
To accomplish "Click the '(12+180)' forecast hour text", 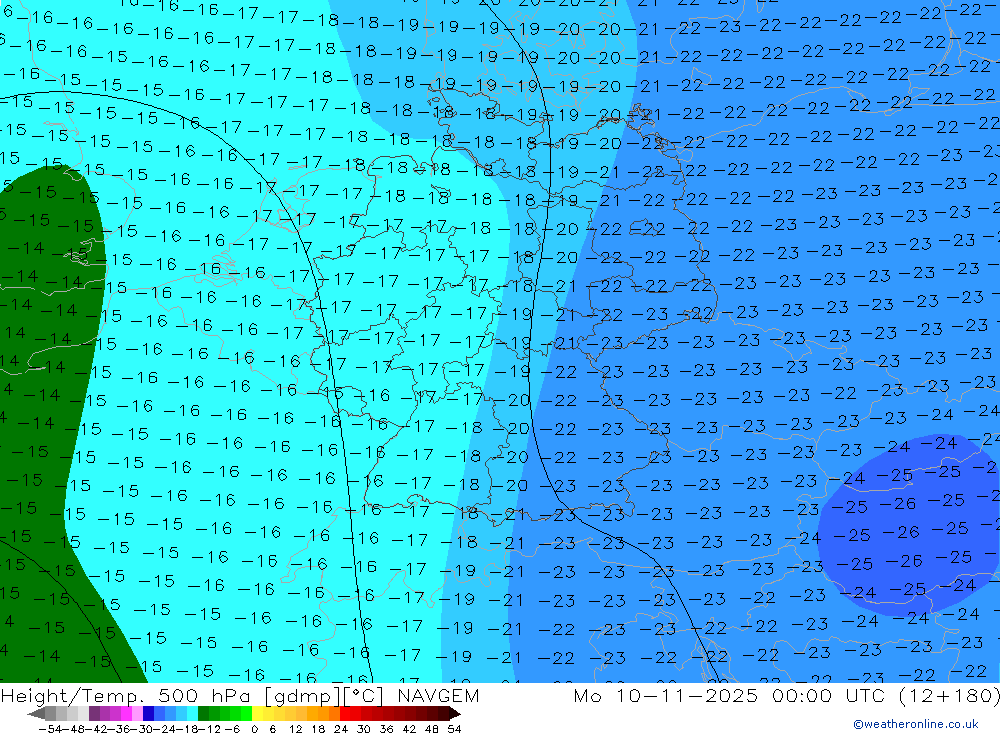I will tap(950, 696).
